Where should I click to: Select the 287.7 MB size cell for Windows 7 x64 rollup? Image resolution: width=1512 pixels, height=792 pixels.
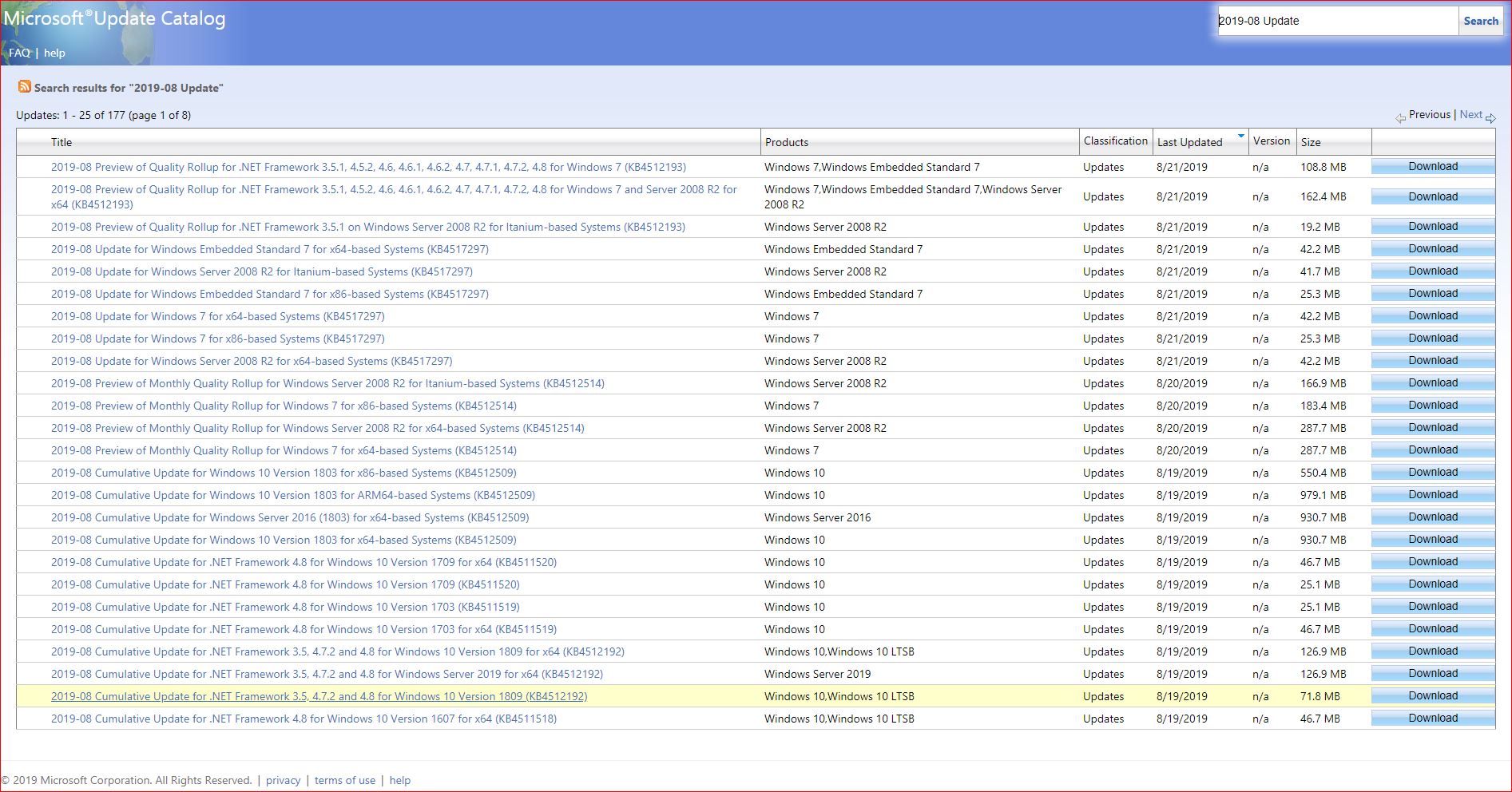pos(1323,450)
